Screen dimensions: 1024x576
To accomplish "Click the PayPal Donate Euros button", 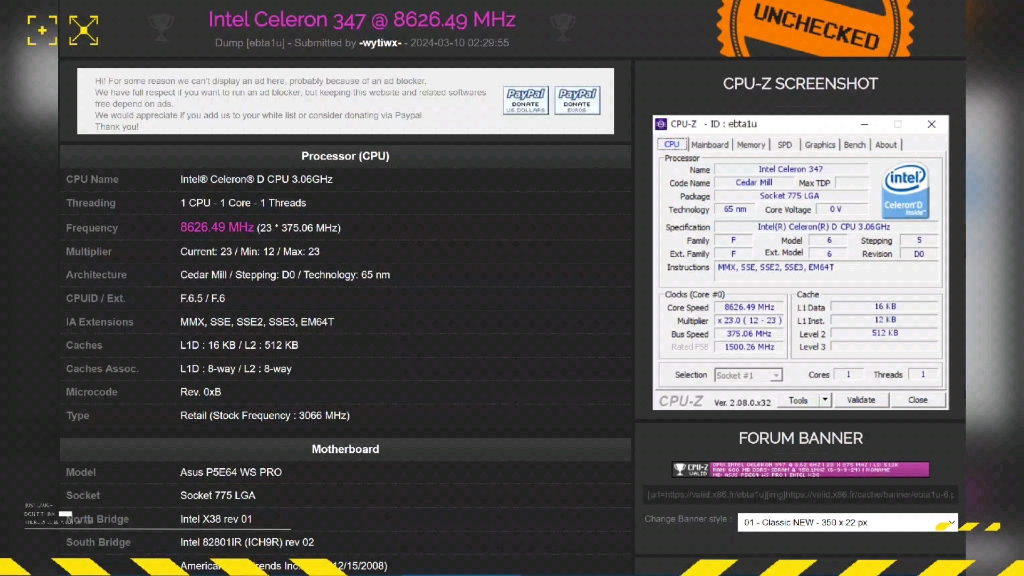I will pyautogui.click(x=577, y=101).
